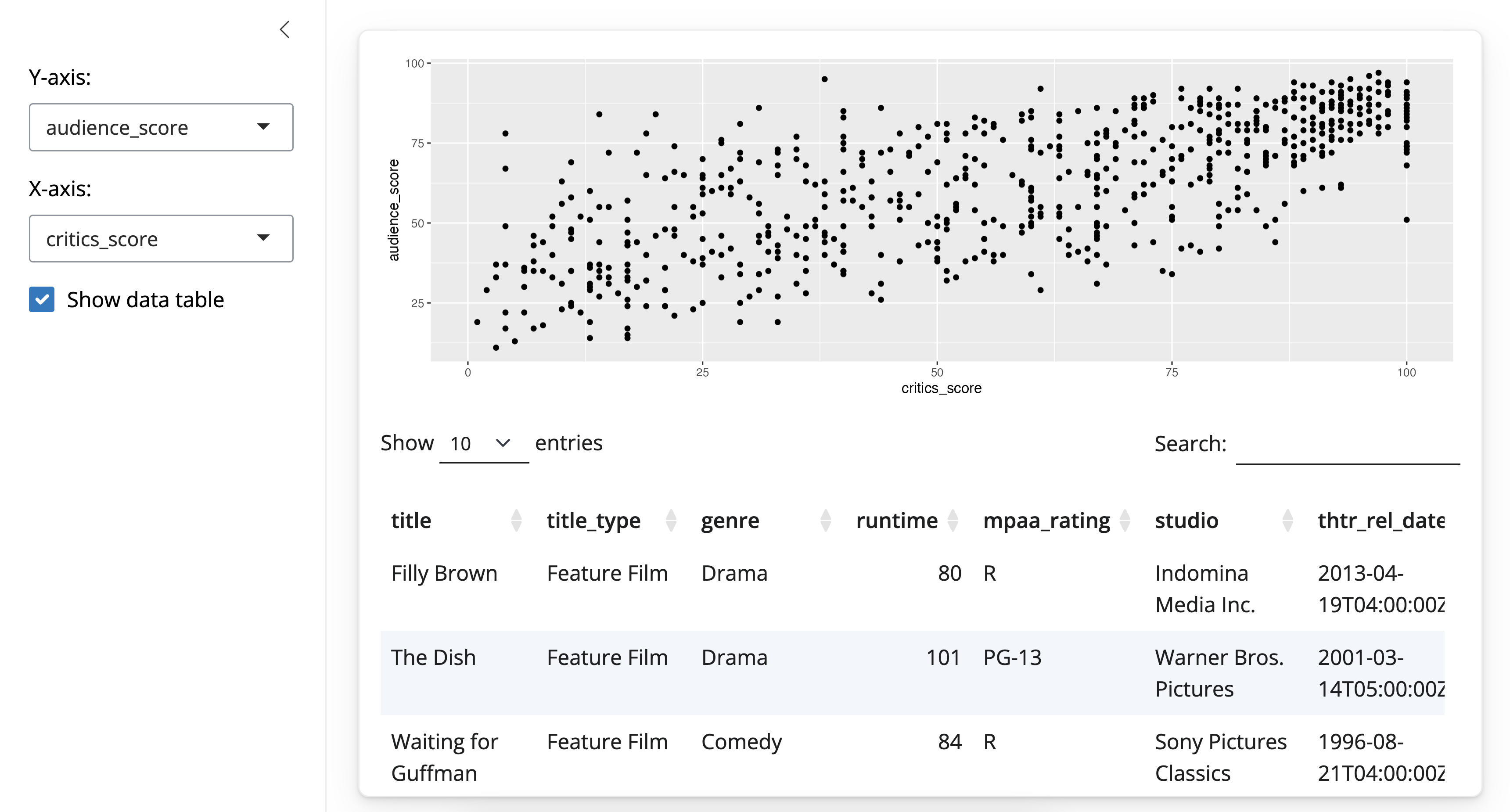This screenshot has height=812, width=1510.
Task: Change the Show 10 entries selector
Action: coord(484,444)
